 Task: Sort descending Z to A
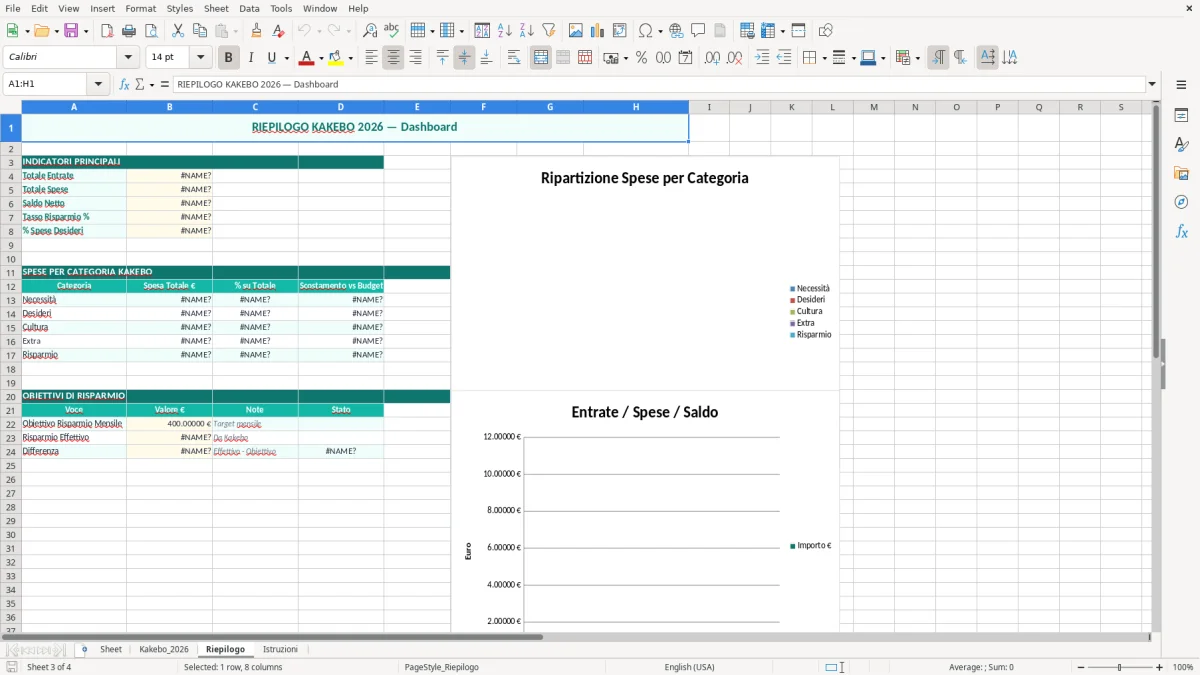click(527, 31)
